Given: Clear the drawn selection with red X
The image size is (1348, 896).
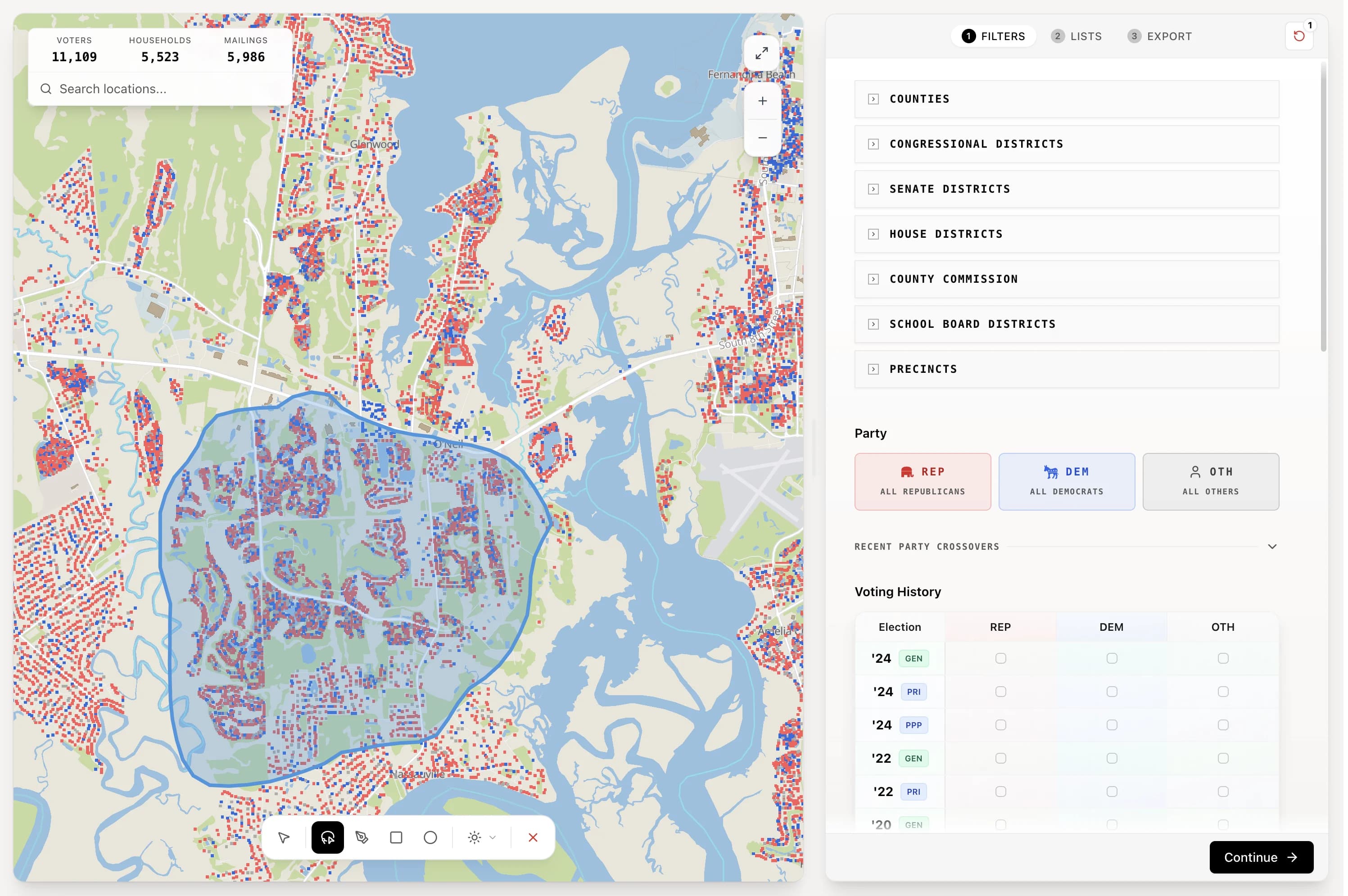Looking at the screenshot, I should click(533, 837).
